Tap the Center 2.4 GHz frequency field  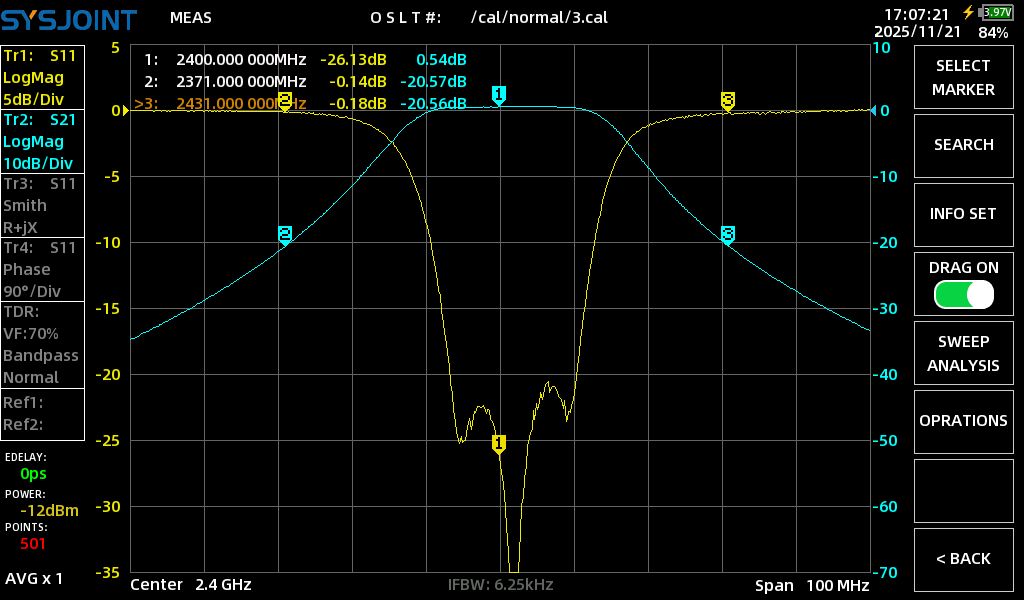[x=191, y=585]
